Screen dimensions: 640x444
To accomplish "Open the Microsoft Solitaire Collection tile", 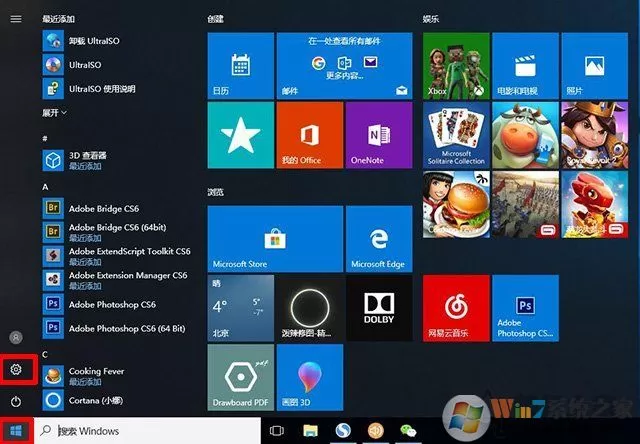I will pos(456,135).
